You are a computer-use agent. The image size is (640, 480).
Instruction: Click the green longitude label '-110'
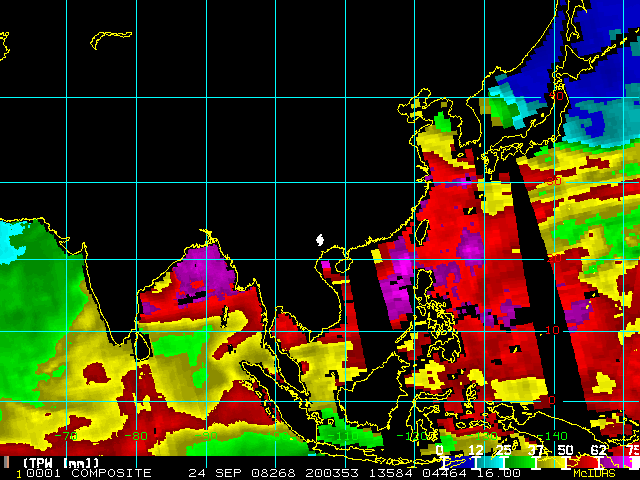click(x=342, y=436)
